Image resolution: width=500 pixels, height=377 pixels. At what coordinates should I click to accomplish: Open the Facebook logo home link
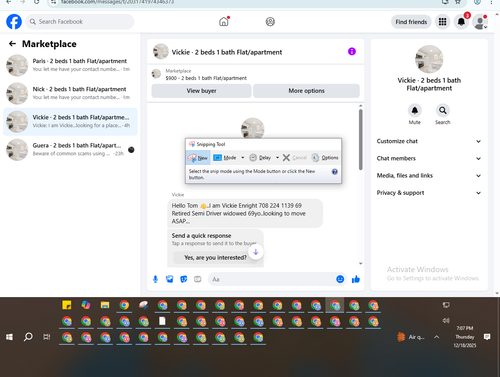(14, 22)
